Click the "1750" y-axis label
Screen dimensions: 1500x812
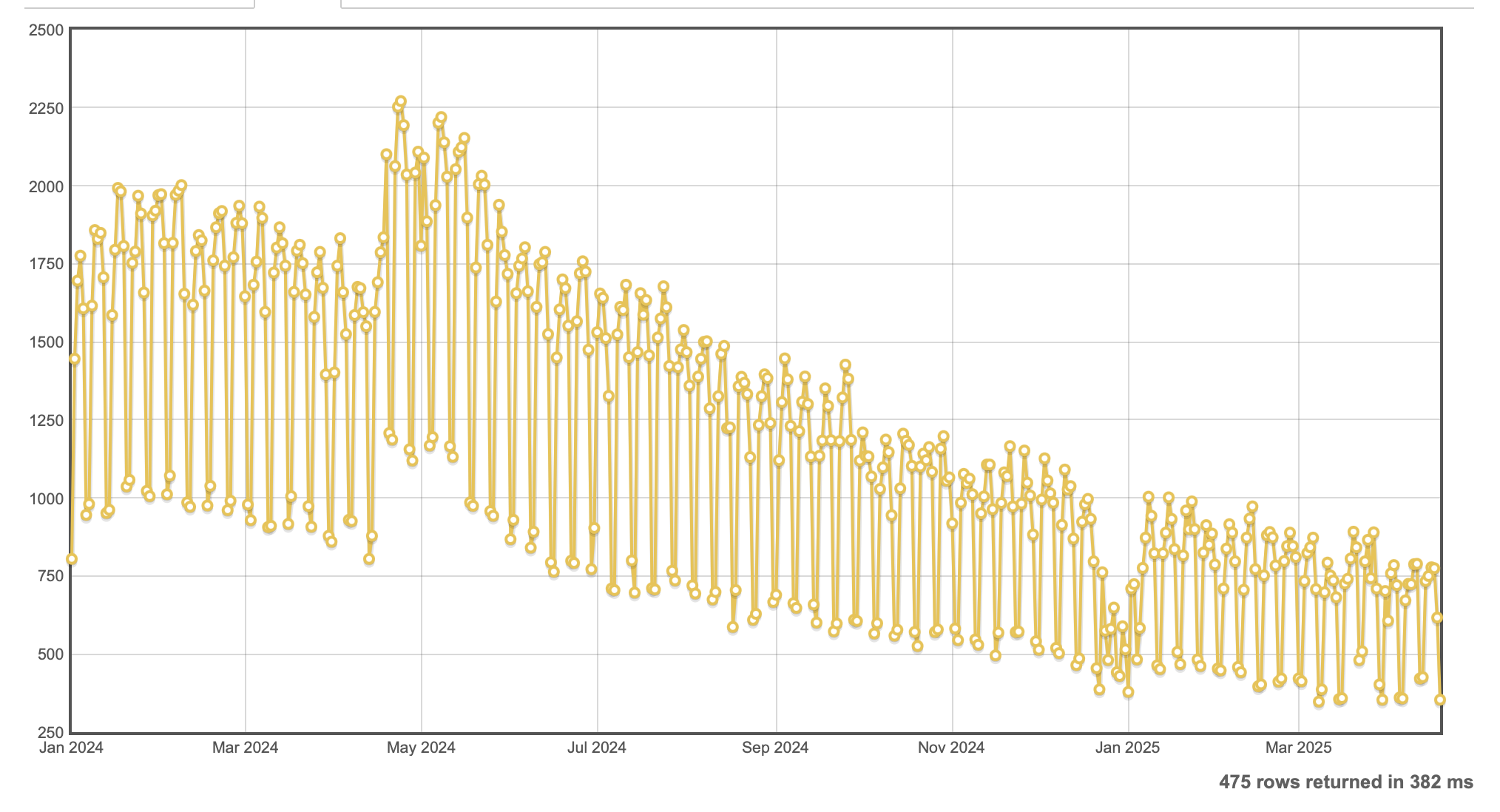[x=46, y=264]
